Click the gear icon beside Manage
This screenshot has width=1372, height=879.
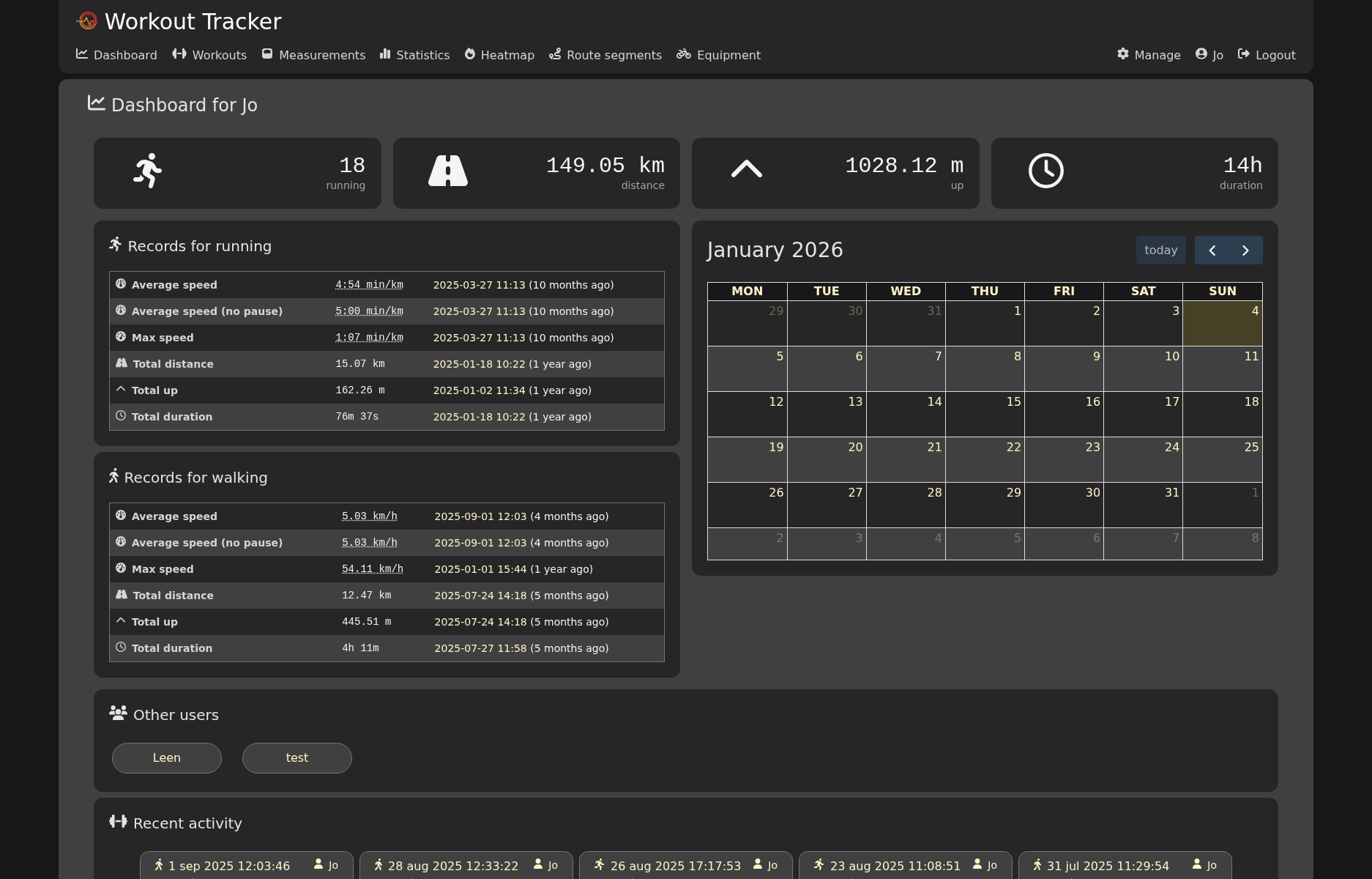1122,54
